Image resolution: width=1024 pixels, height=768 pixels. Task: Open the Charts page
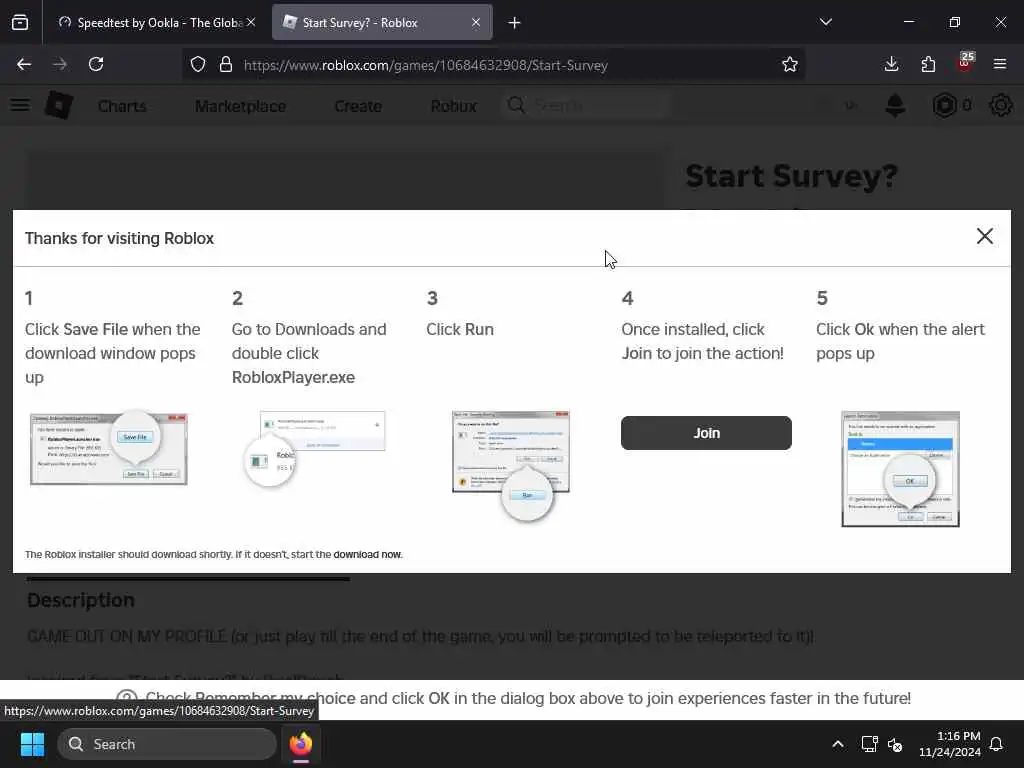click(122, 106)
